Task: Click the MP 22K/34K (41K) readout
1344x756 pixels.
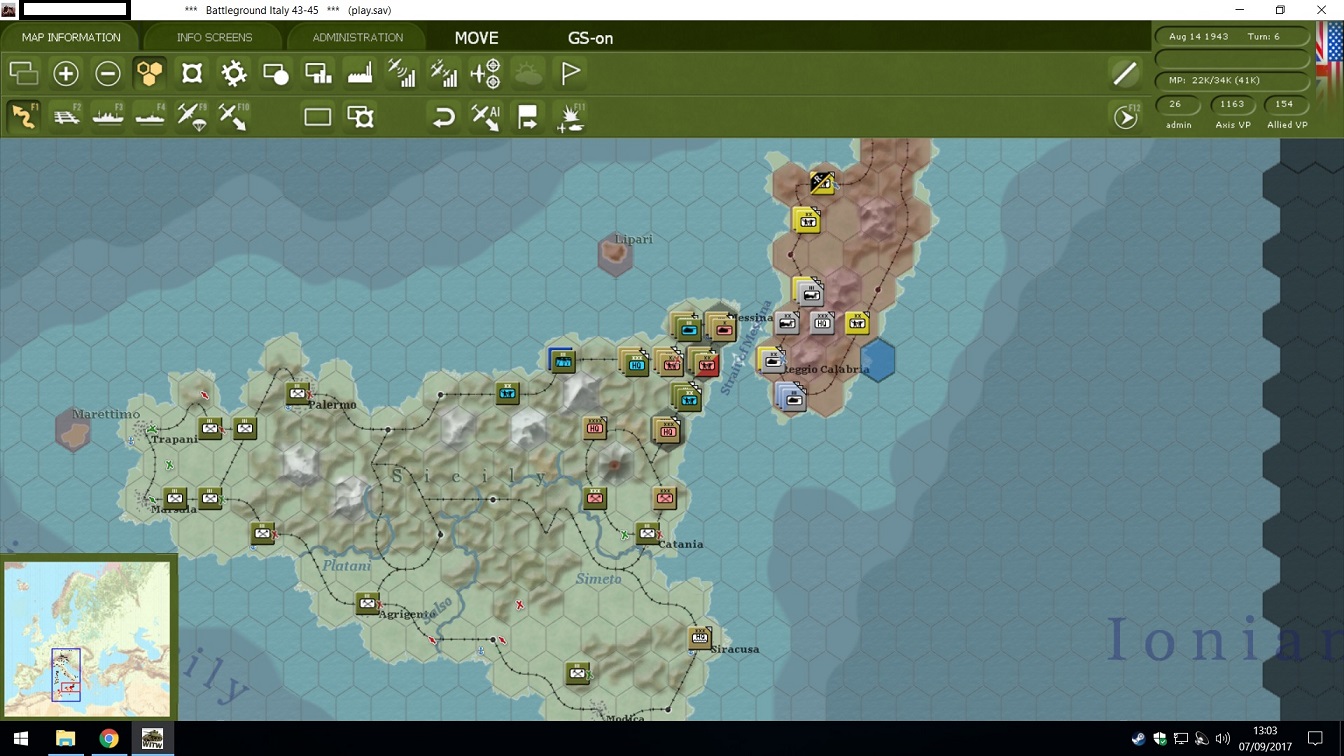Action: pos(1232,80)
